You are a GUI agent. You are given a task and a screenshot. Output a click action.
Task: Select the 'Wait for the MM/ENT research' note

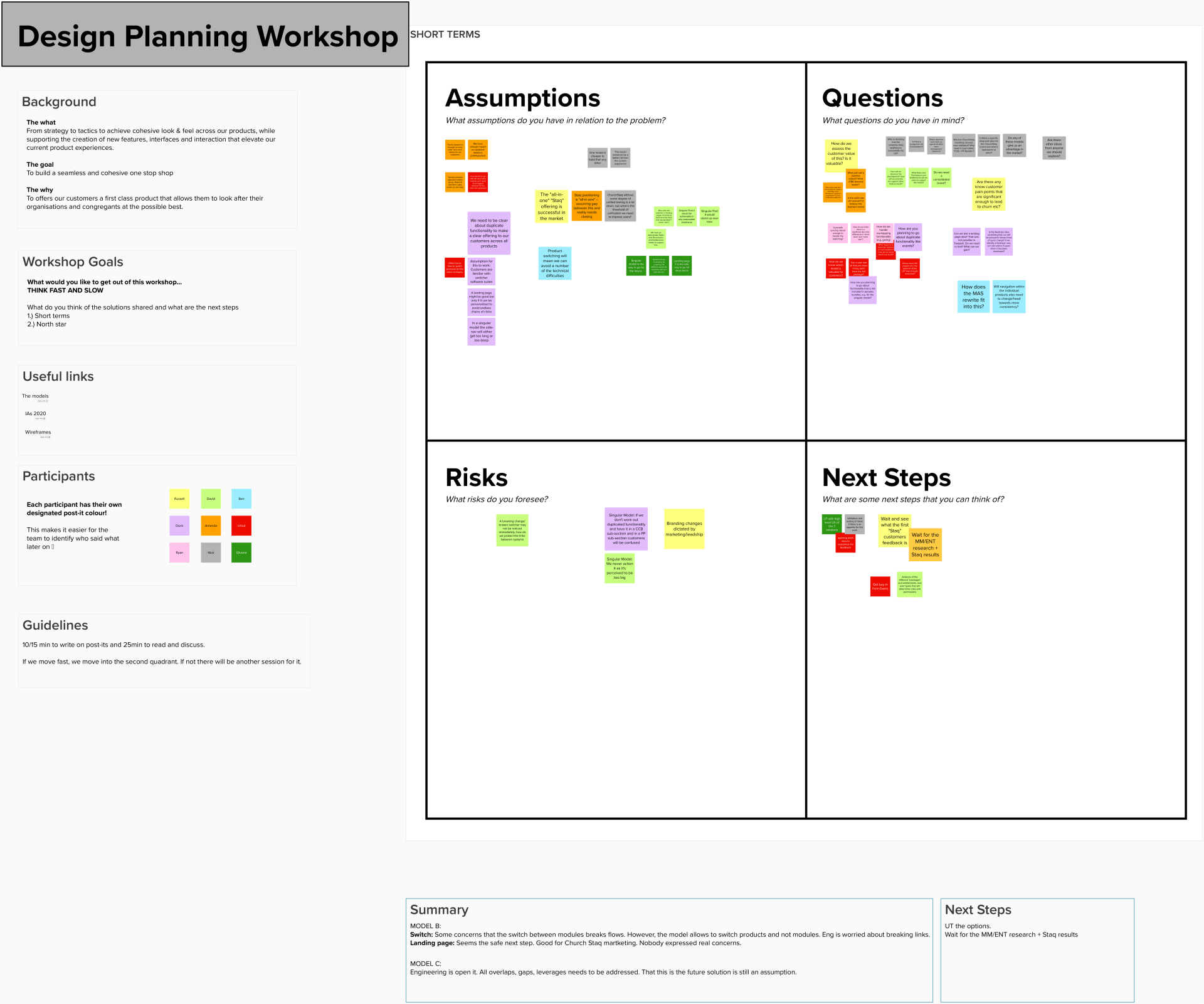925,545
